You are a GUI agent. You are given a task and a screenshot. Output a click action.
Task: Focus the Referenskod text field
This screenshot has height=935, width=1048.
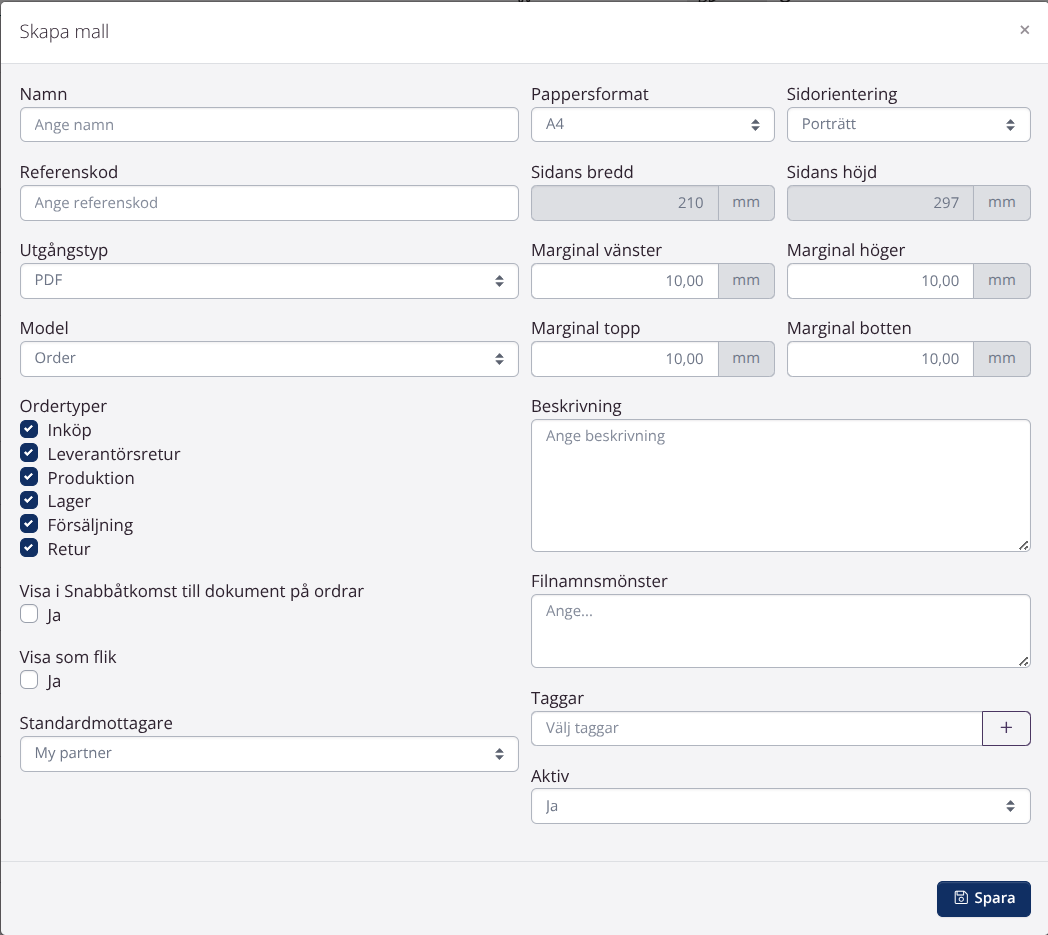point(269,203)
